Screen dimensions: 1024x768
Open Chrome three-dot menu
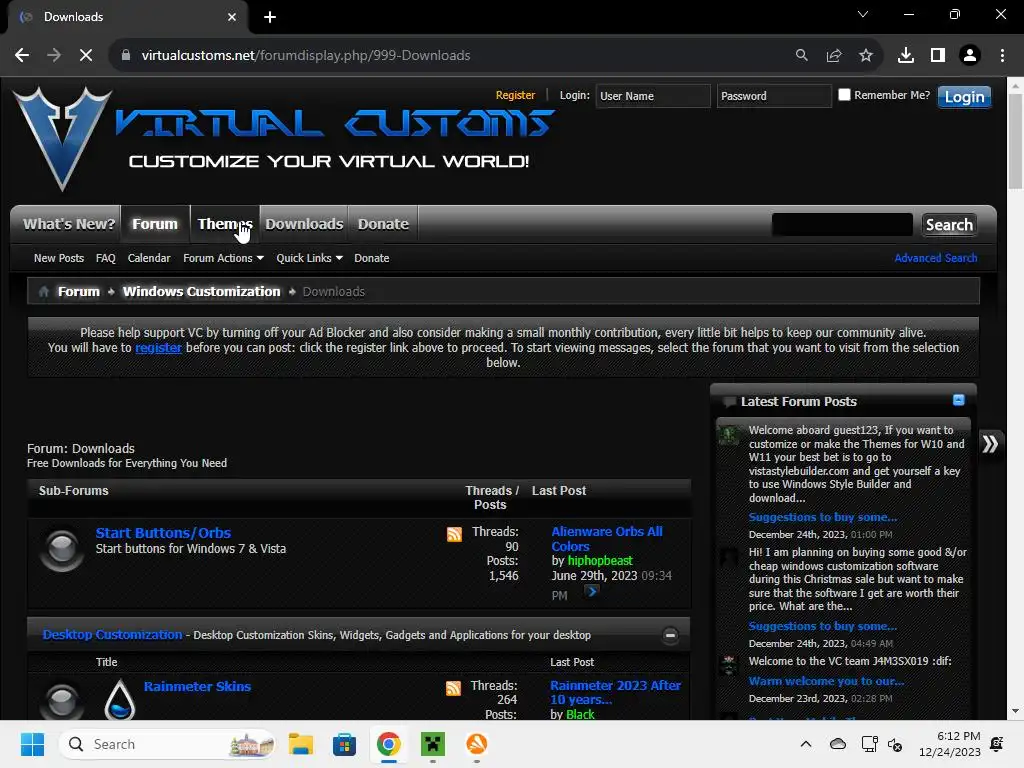(1002, 56)
